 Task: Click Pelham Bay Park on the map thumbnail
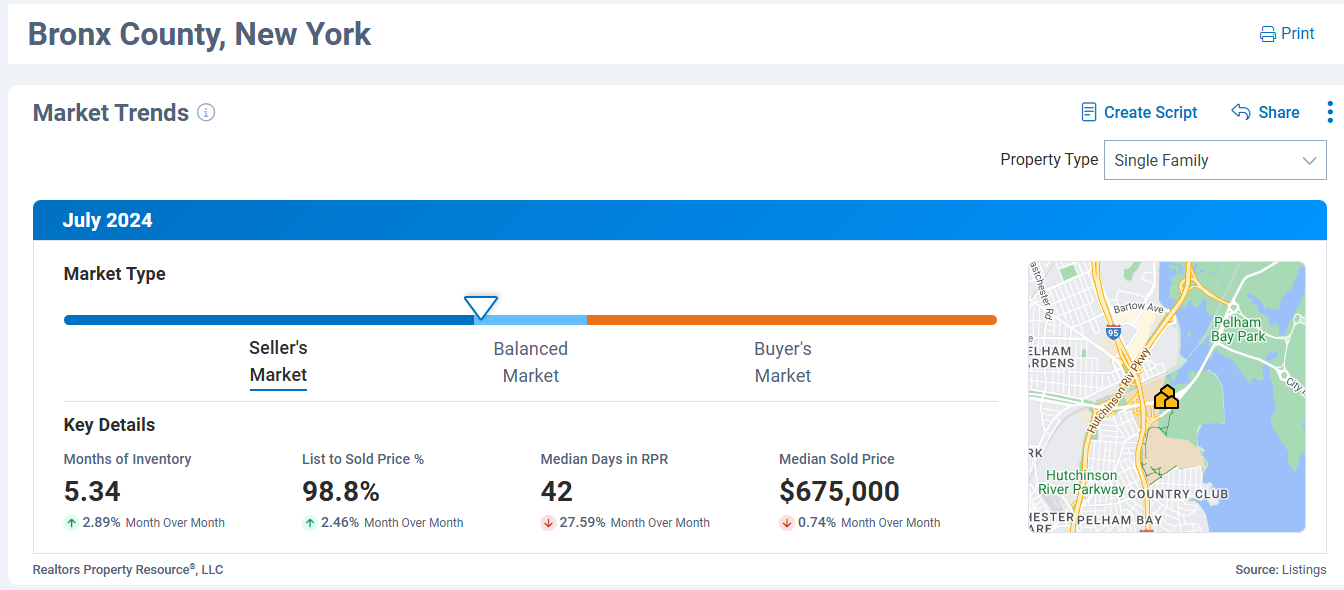click(1238, 330)
